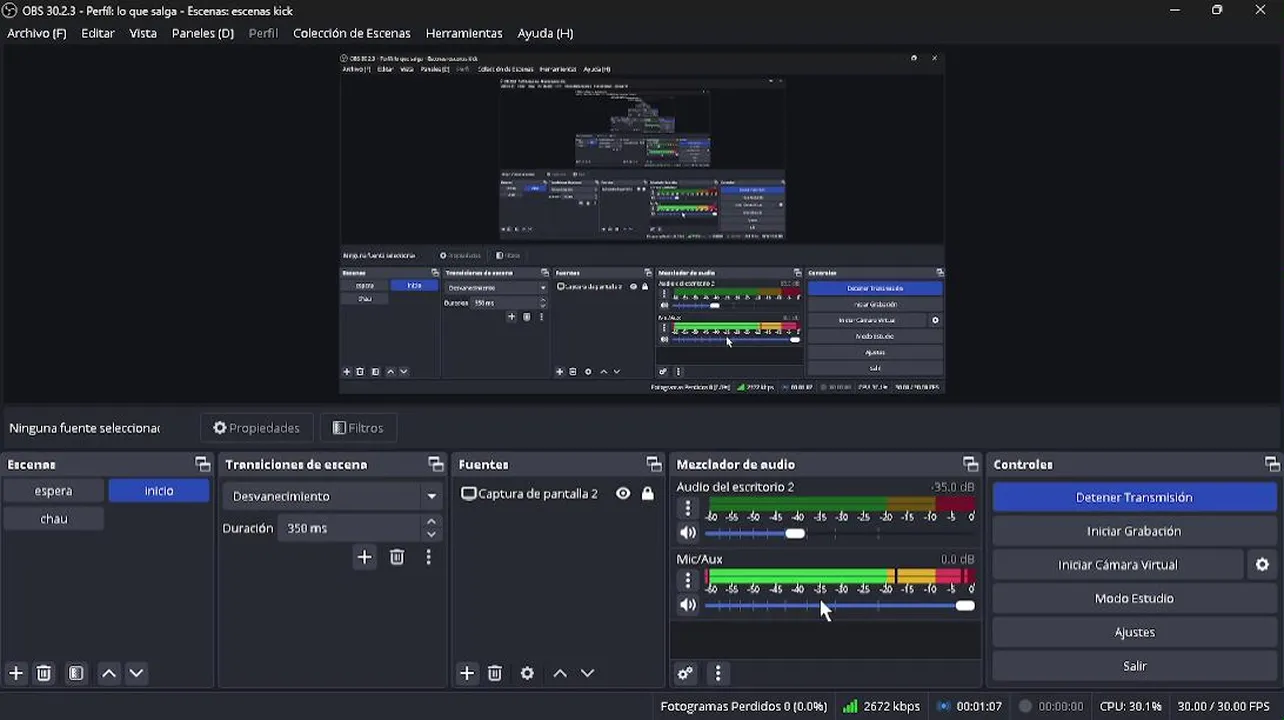Add a transition with plus icon
The height and width of the screenshot is (720, 1284).
coord(364,557)
